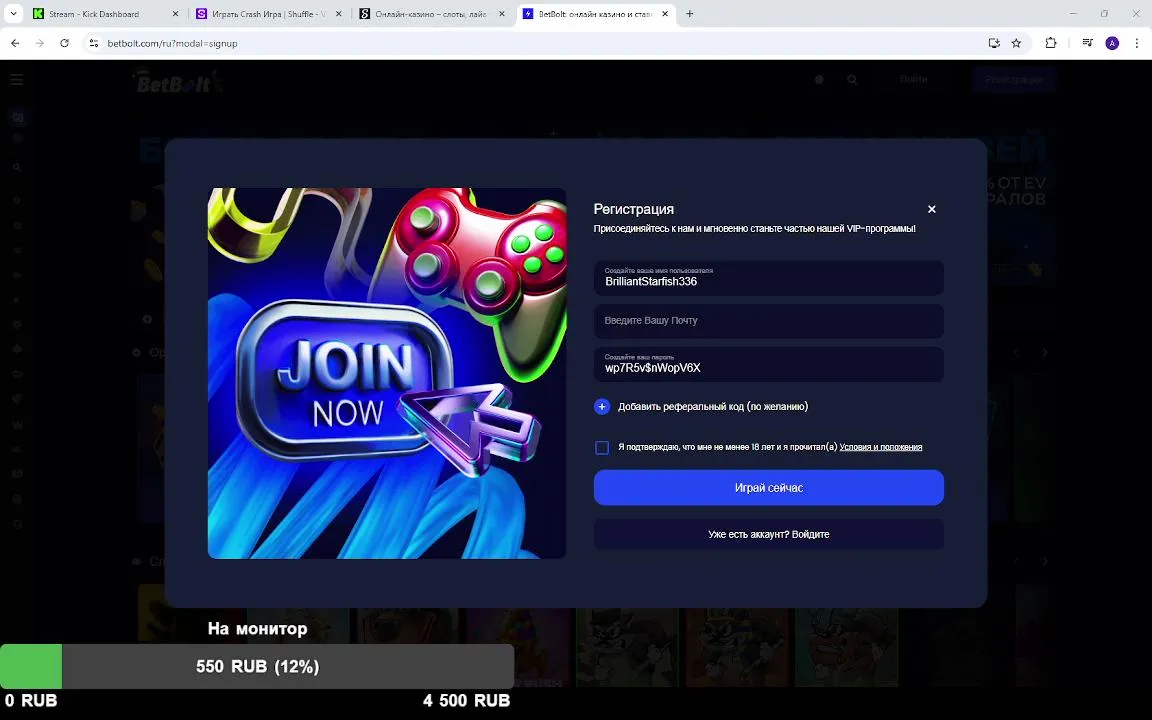1152x720 pixels.
Task: Click the password field
Action: [768, 364]
